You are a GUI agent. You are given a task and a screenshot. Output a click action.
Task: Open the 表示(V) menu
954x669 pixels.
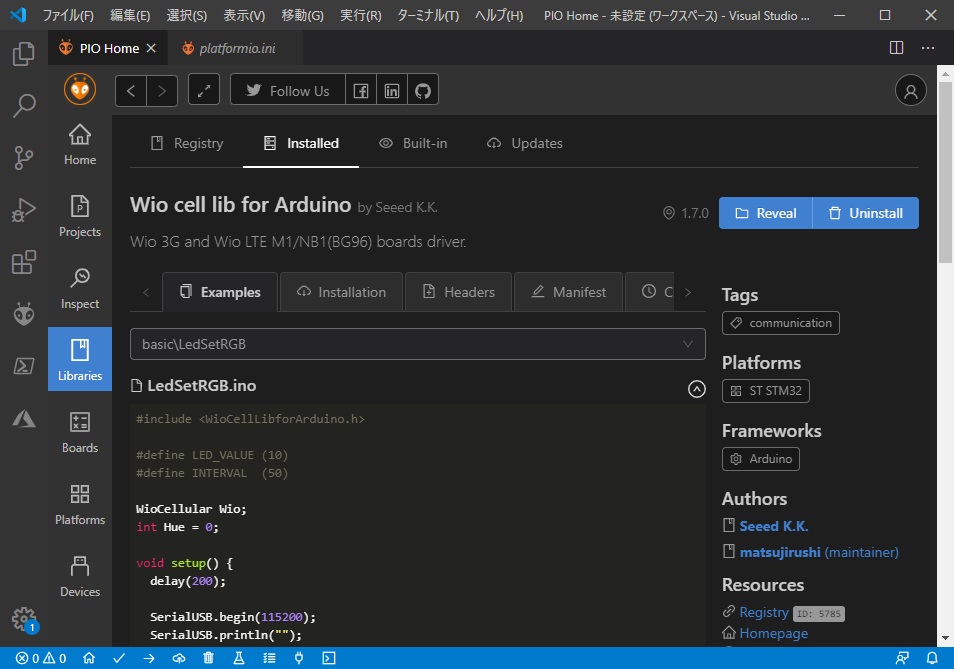pos(244,15)
